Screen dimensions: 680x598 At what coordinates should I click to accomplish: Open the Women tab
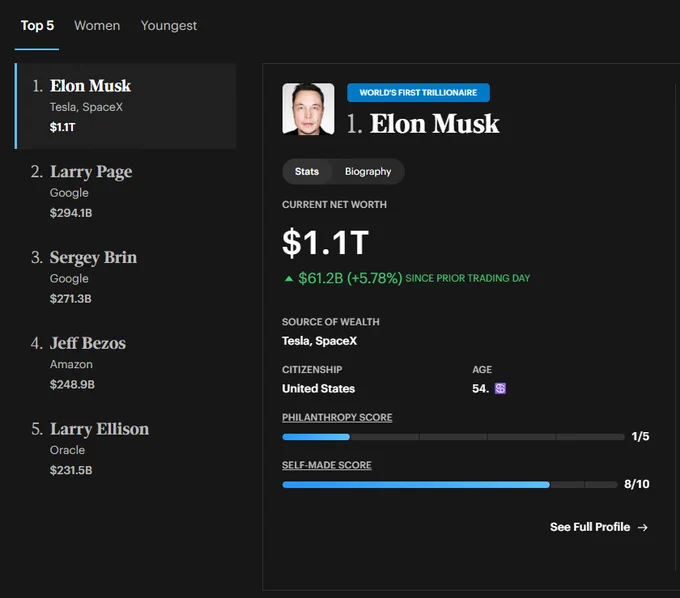97,26
